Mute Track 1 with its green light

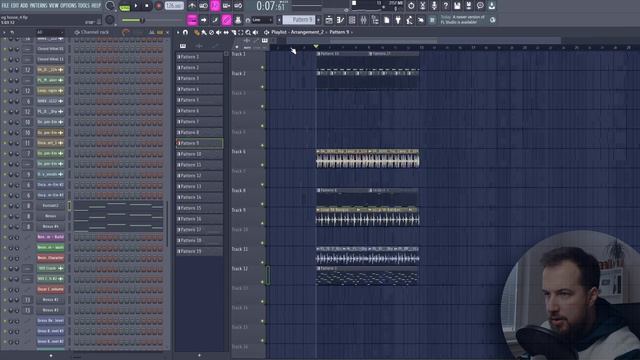point(262,67)
